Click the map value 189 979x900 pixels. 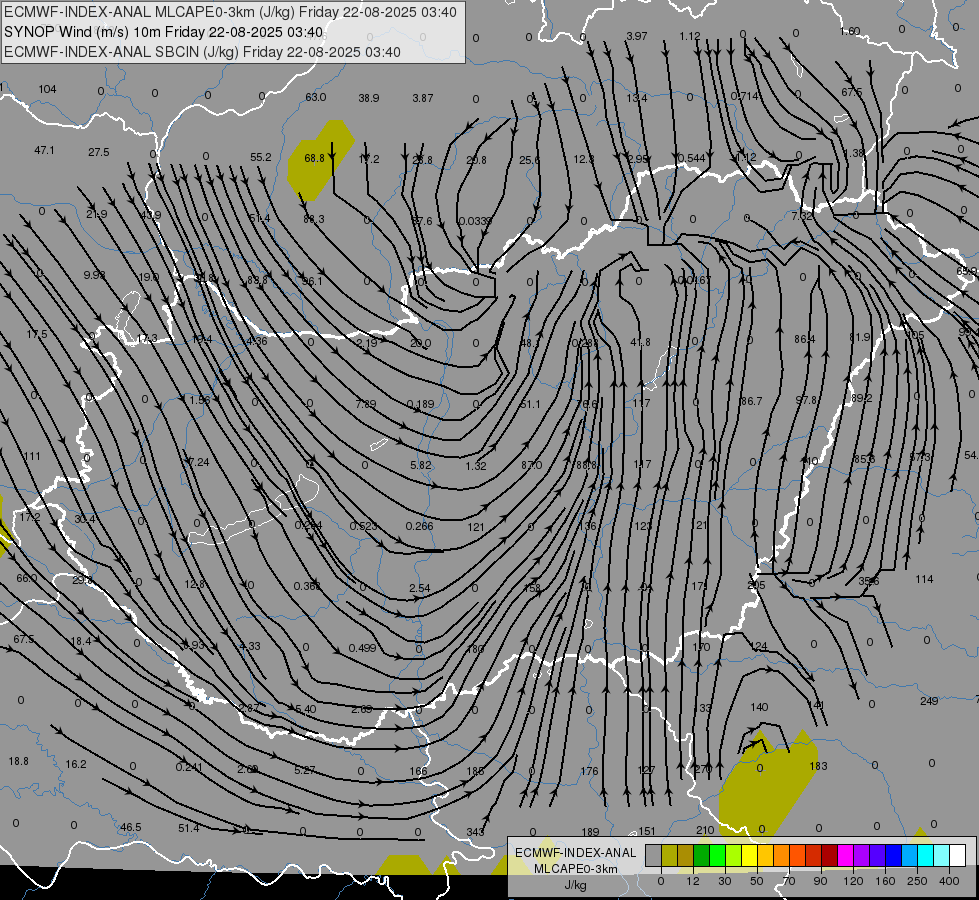pyautogui.click(x=590, y=832)
